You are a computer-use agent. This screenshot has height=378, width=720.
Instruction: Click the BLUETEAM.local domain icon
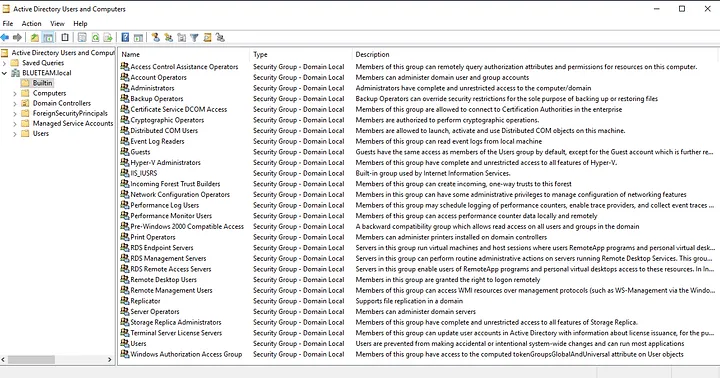click(x=15, y=73)
